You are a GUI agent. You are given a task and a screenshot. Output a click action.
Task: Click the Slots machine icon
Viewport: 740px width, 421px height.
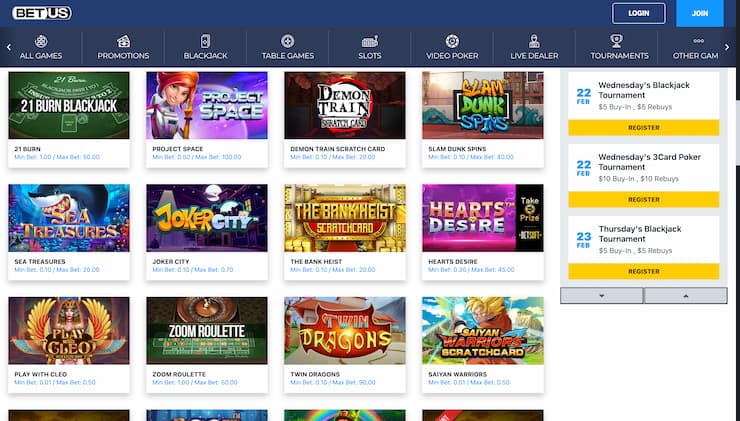pos(370,42)
